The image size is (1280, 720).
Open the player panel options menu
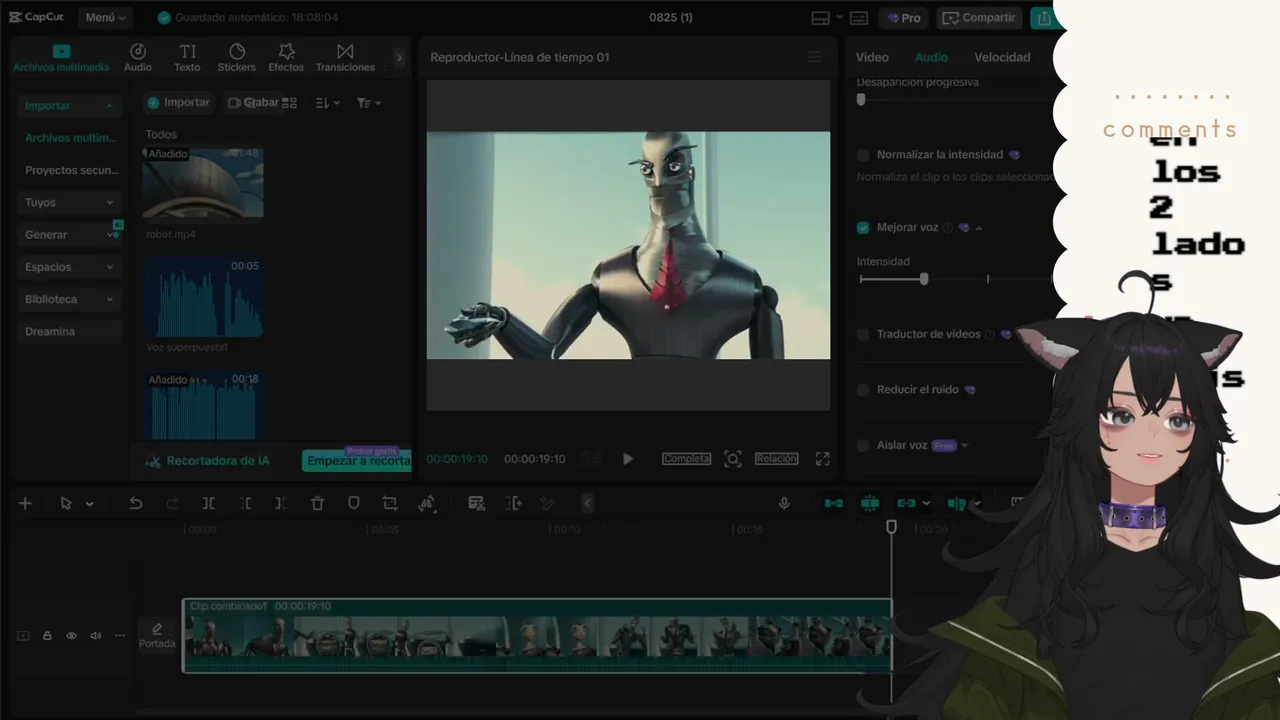pos(814,57)
